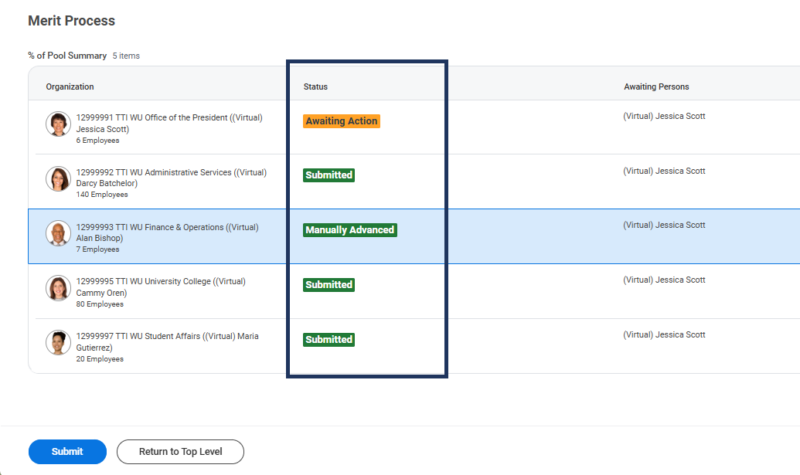
Task: Select the Awaiting Action status badge
Action: coord(341,121)
